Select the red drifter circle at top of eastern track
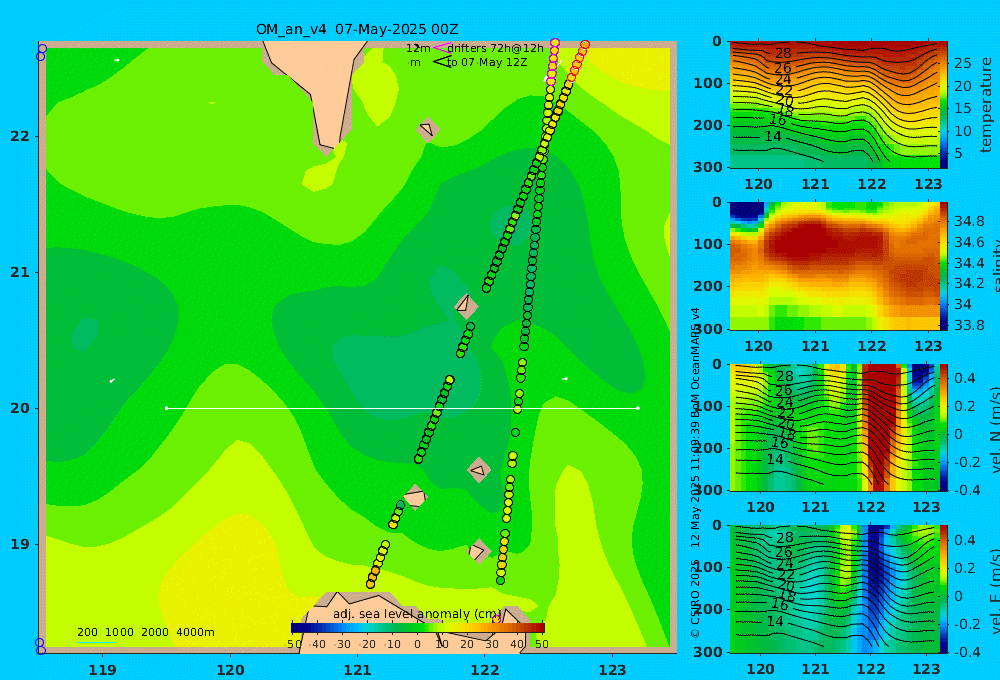Screen dimensions: 1000x680 coord(585,45)
